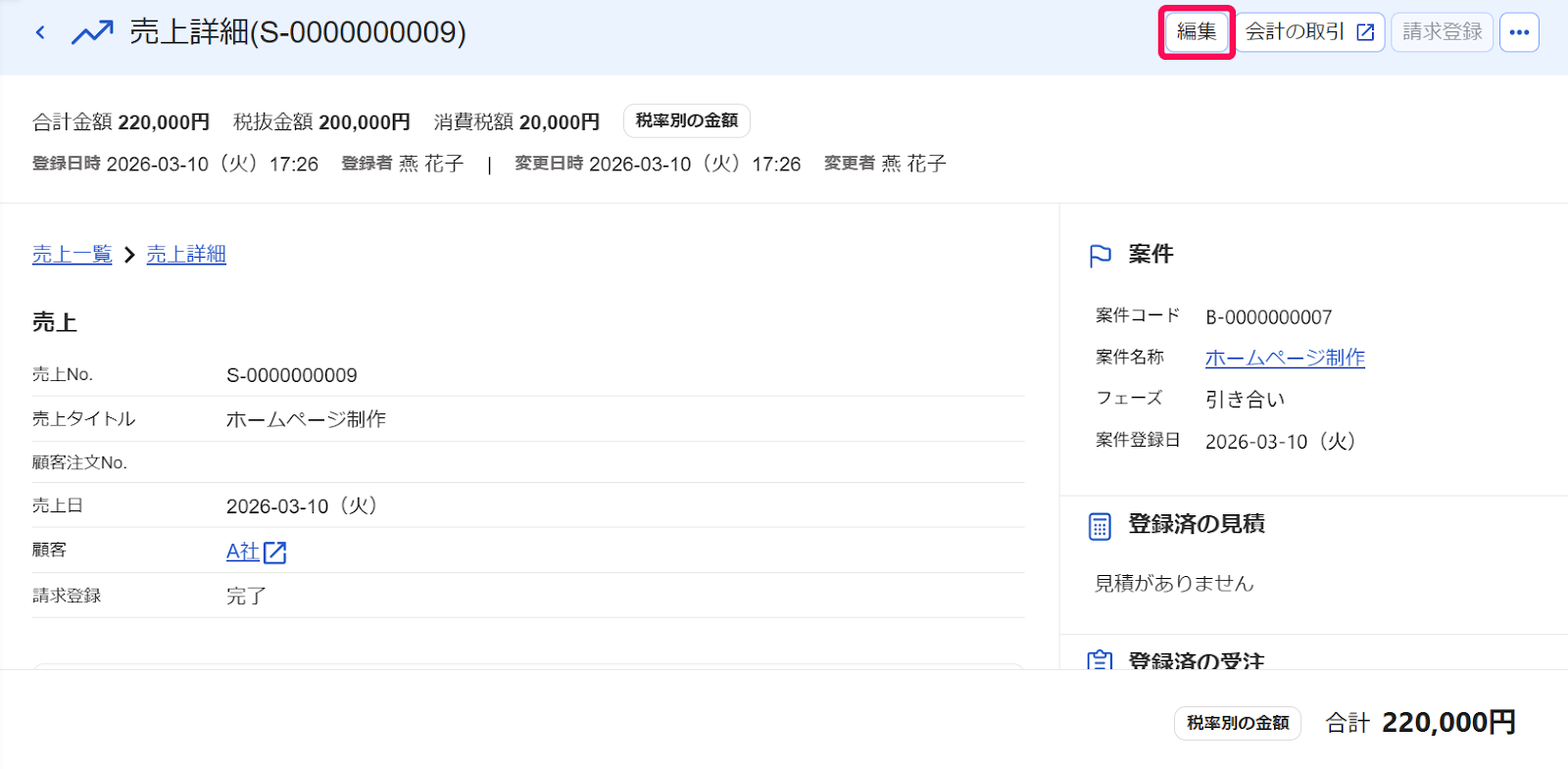Open the 編集 edit button
Screen dimensions: 1568x769
(x=1197, y=32)
